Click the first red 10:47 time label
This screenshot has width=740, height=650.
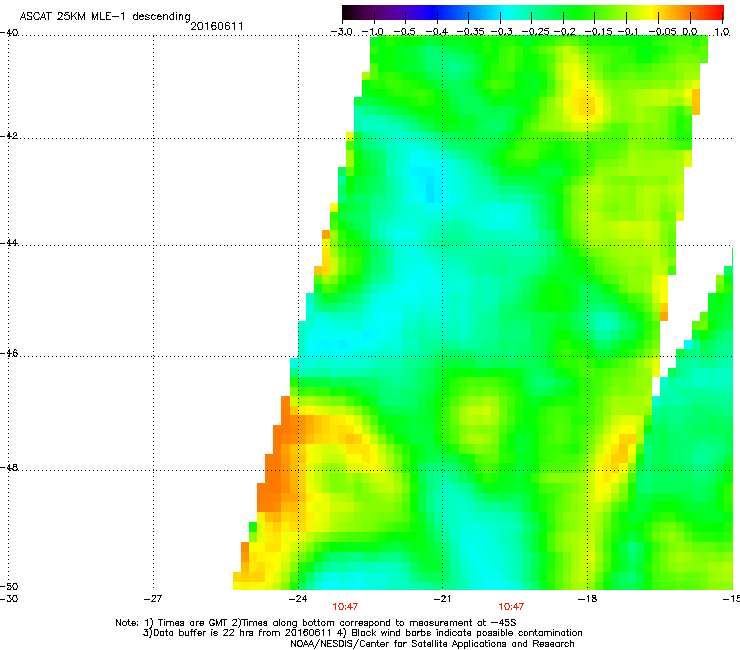[x=345, y=607]
